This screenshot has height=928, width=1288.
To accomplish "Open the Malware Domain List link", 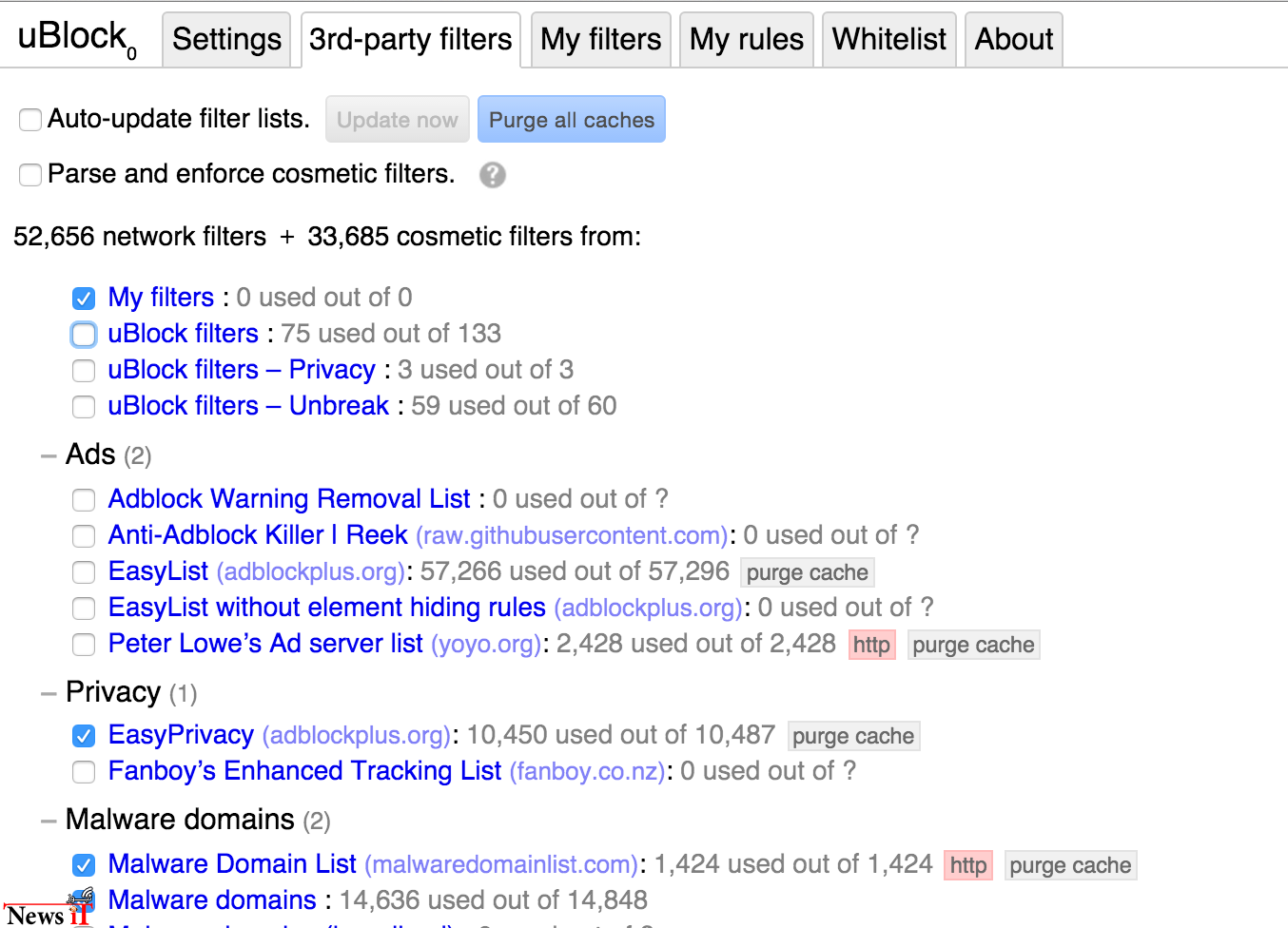I will (x=232, y=864).
